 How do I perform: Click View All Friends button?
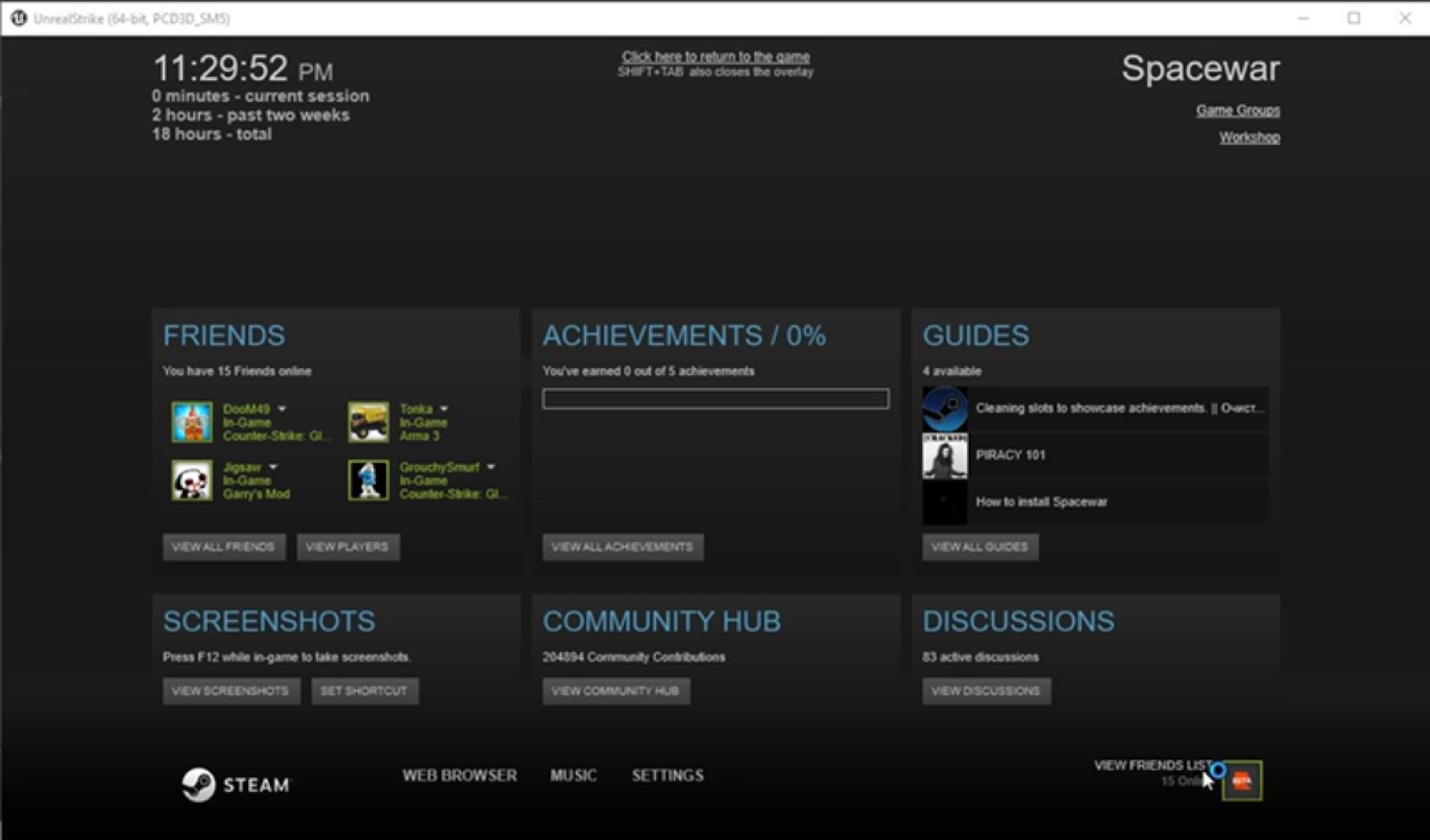coord(224,547)
